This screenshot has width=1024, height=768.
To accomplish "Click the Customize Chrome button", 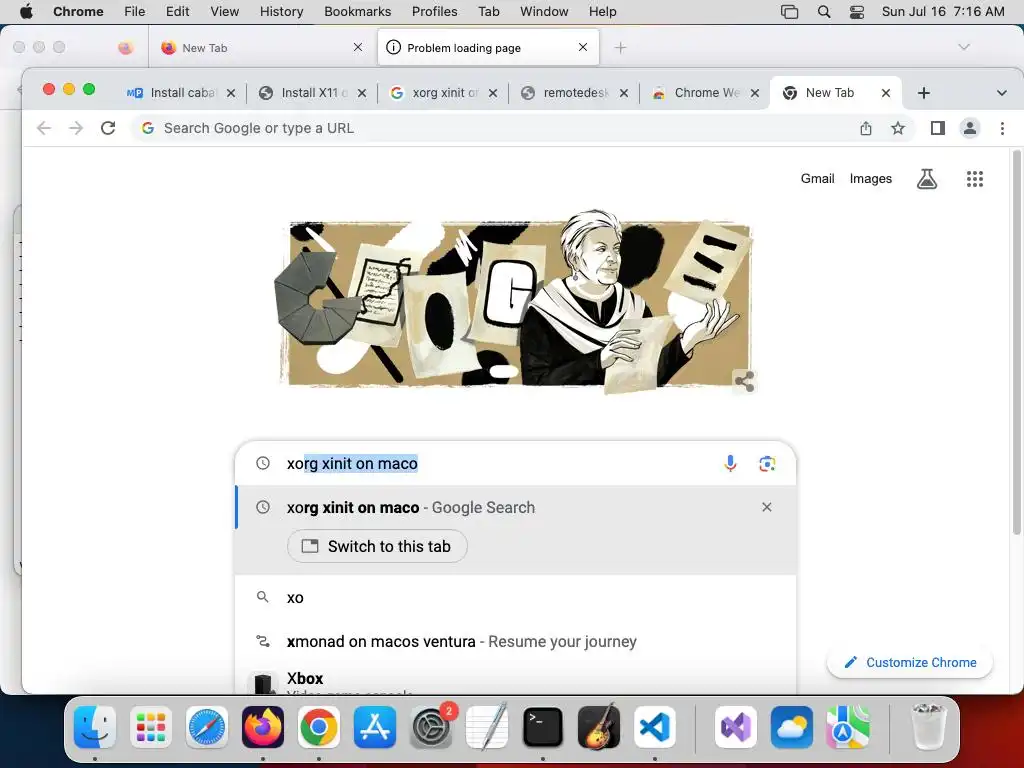I will (x=910, y=662).
